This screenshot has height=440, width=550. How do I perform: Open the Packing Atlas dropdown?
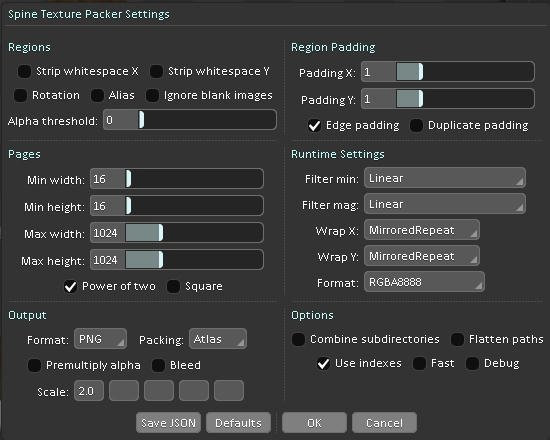218,339
